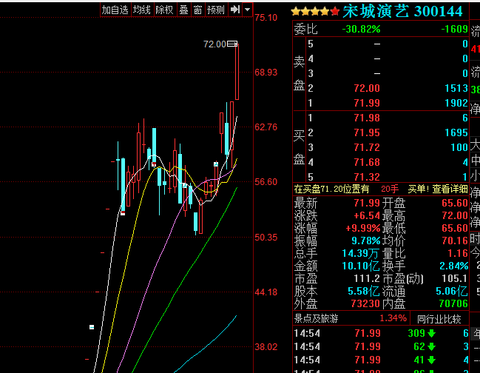Click the sector change value 1.34%

click(x=393, y=318)
